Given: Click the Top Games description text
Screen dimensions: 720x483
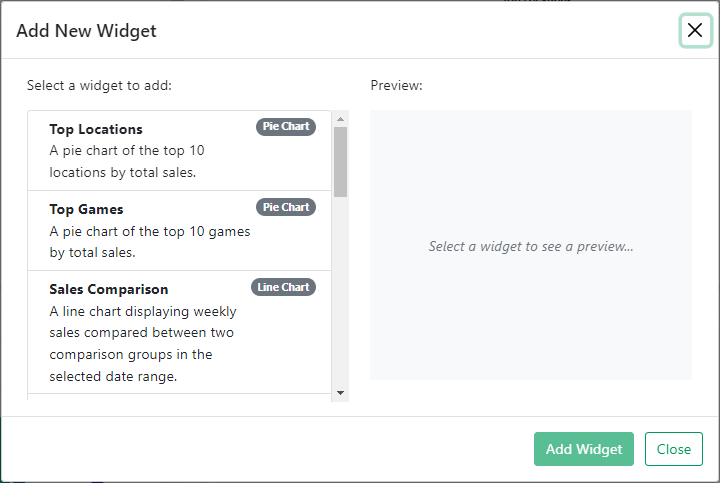Looking at the screenshot, I should pos(150,241).
